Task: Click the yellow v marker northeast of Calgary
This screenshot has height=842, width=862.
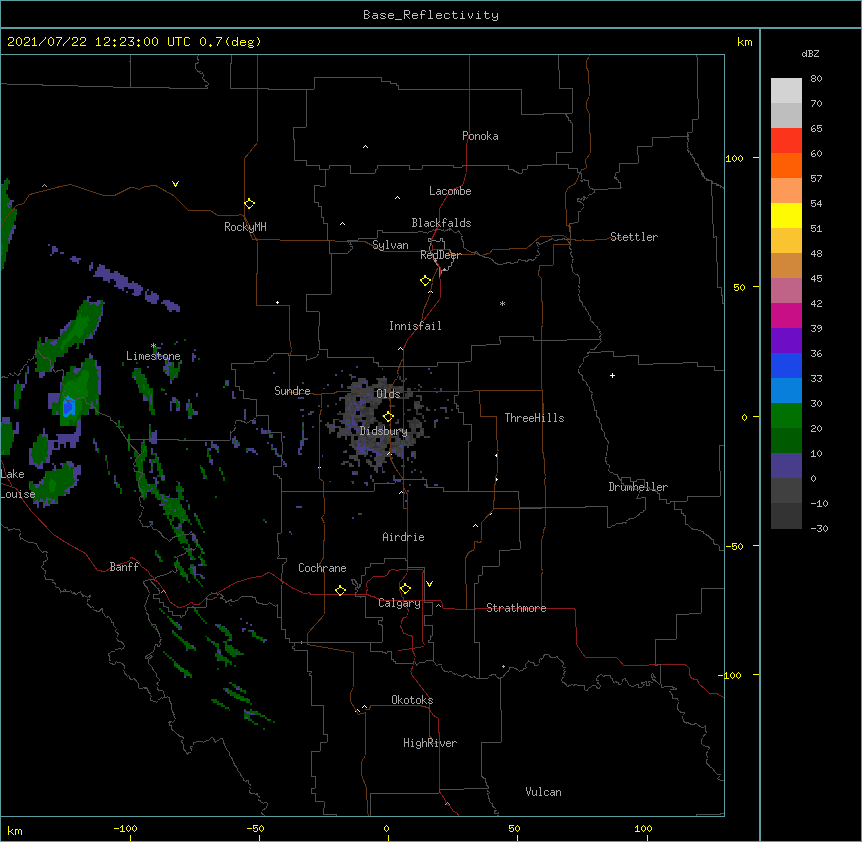Action: tap(429, 584)
